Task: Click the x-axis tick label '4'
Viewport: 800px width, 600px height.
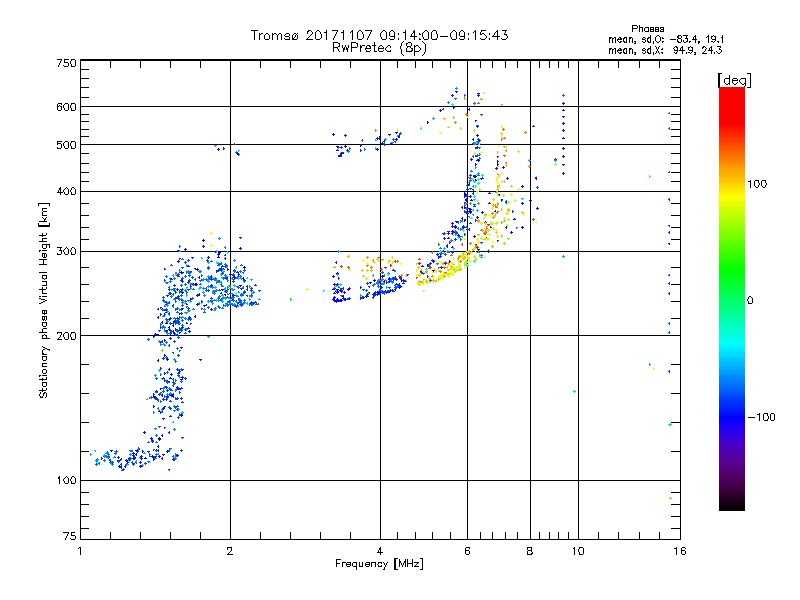Action: coord(380,551)
